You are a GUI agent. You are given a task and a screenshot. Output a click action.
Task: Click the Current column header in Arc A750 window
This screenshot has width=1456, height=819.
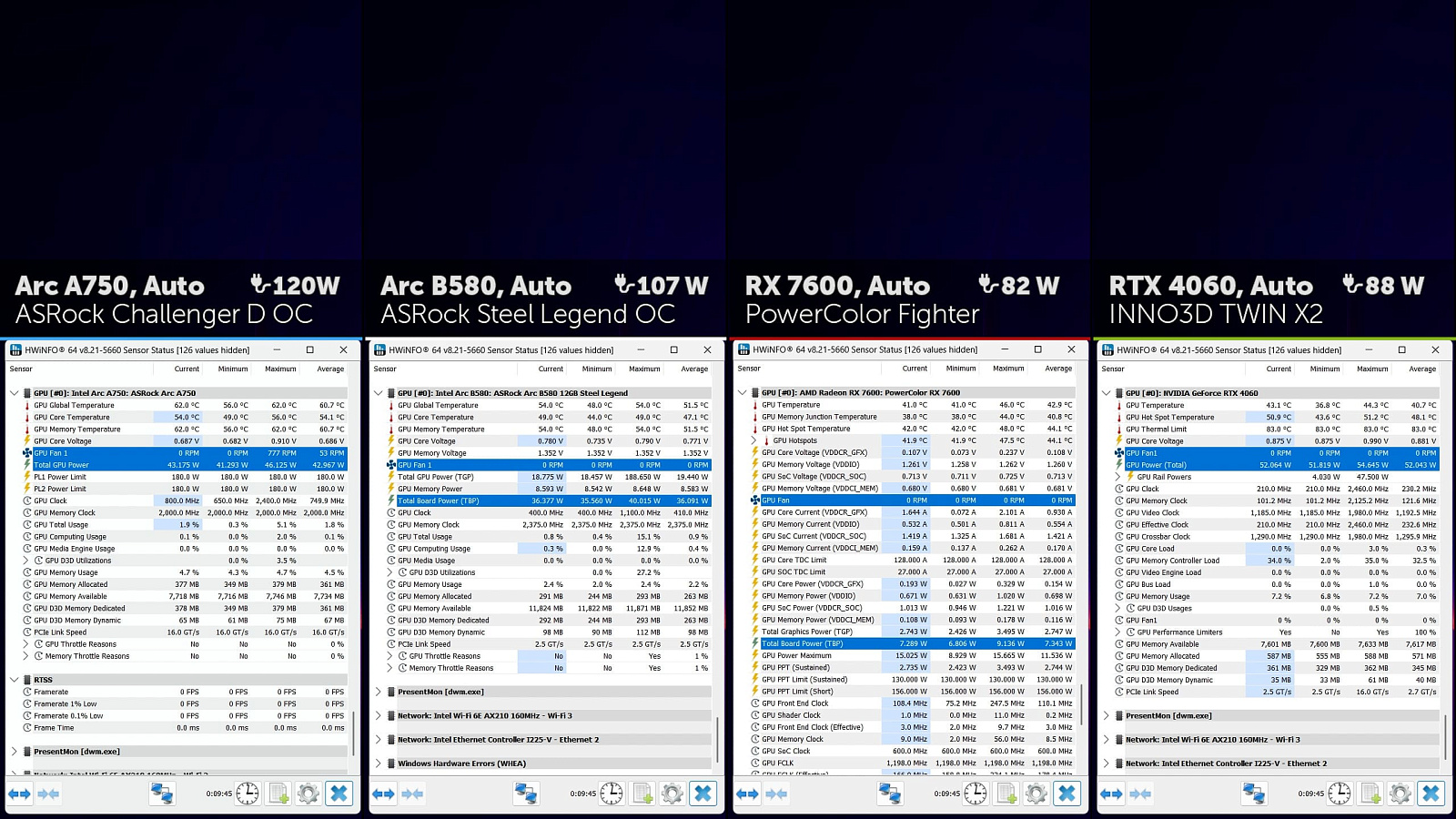[187, 369]
